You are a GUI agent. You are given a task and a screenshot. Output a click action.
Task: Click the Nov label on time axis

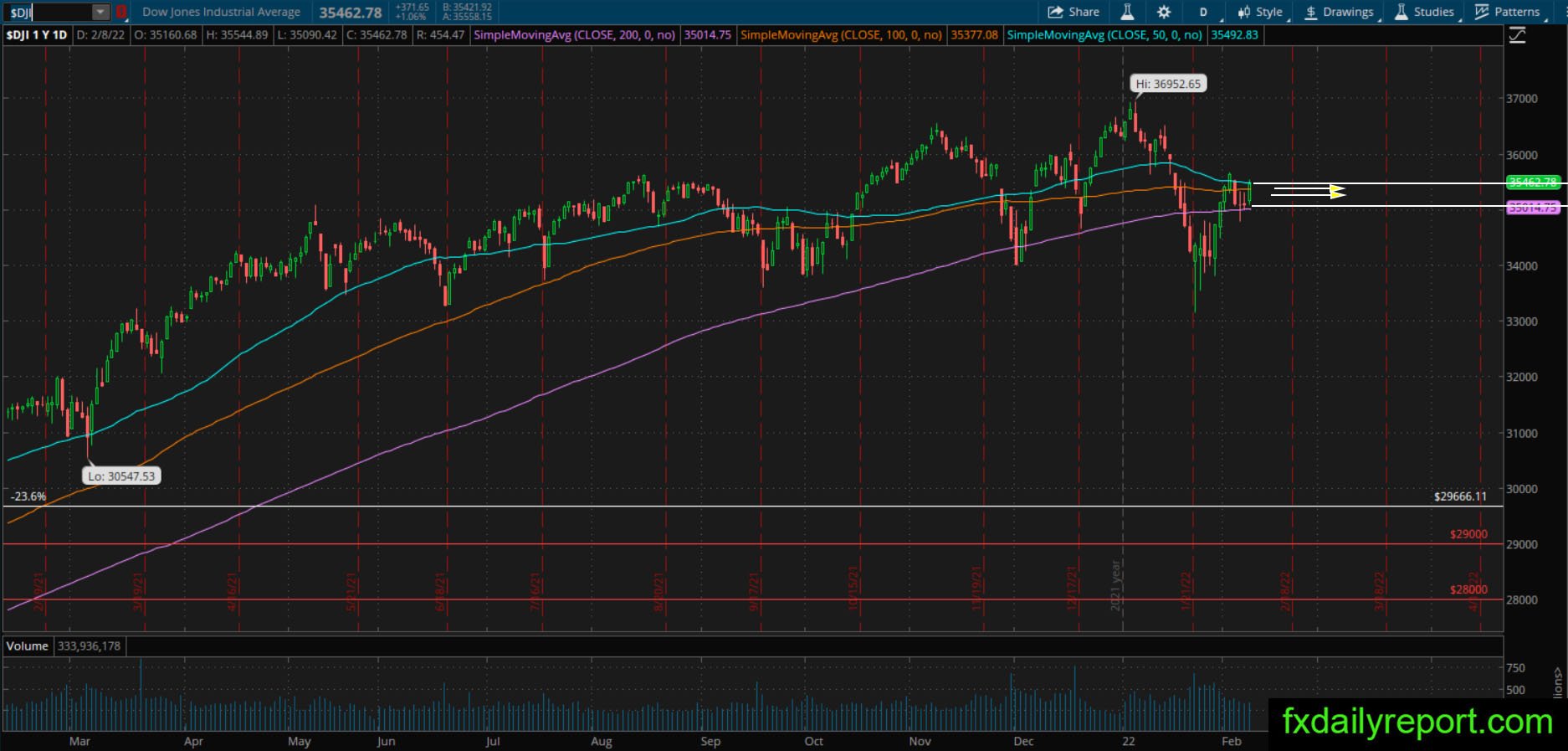[x=920, y=741]
